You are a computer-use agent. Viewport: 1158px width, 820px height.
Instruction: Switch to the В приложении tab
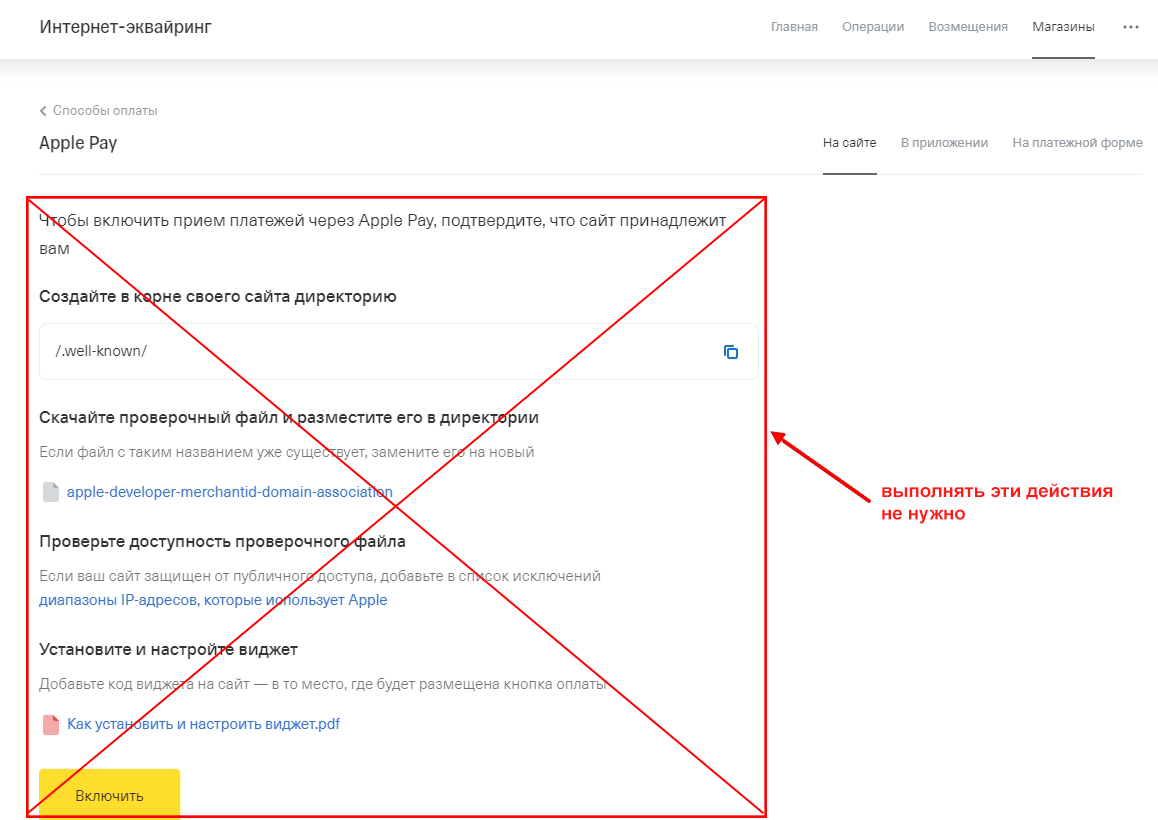coord(944,143)
